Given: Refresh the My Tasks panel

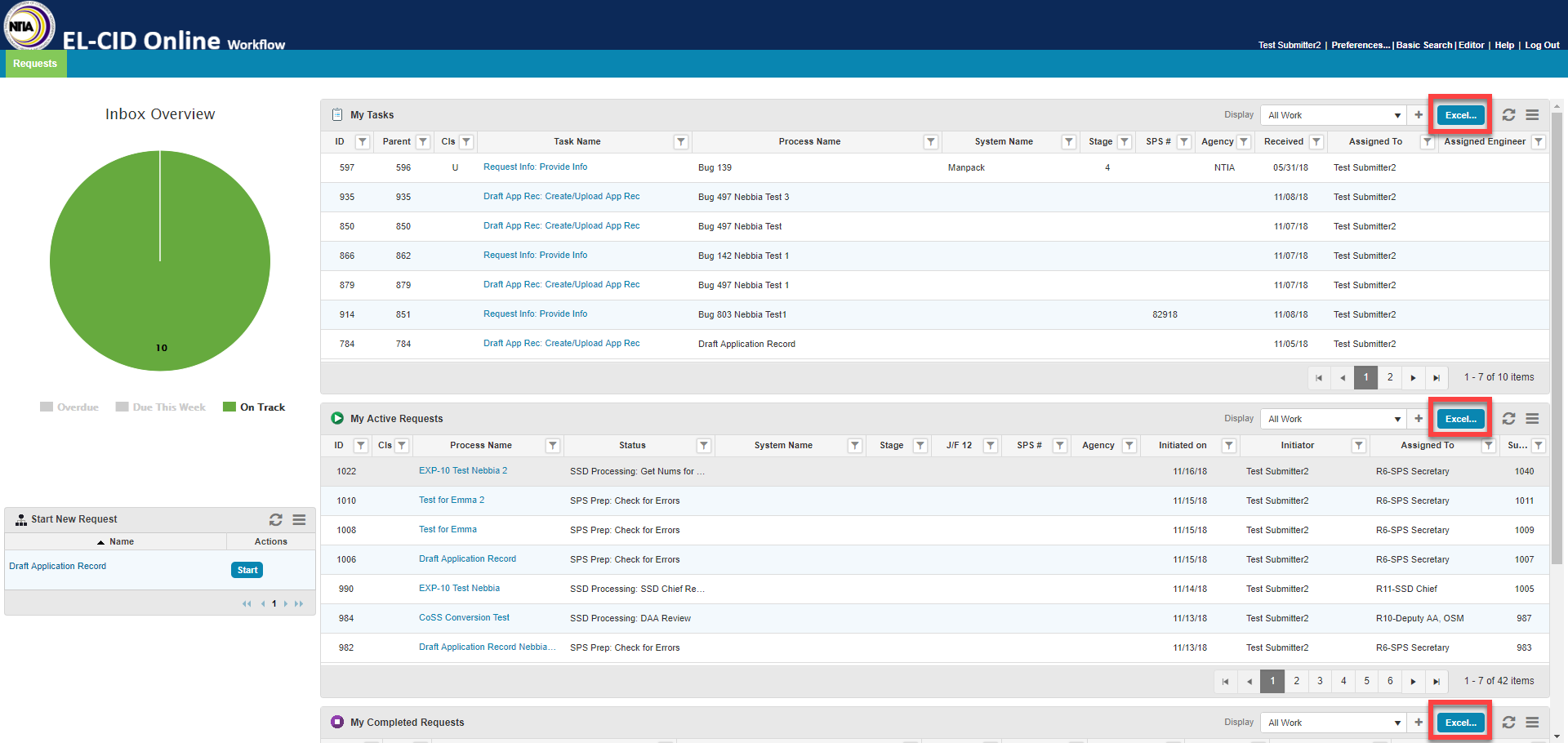Looking at the screenshot, I should coord(1508,115).
